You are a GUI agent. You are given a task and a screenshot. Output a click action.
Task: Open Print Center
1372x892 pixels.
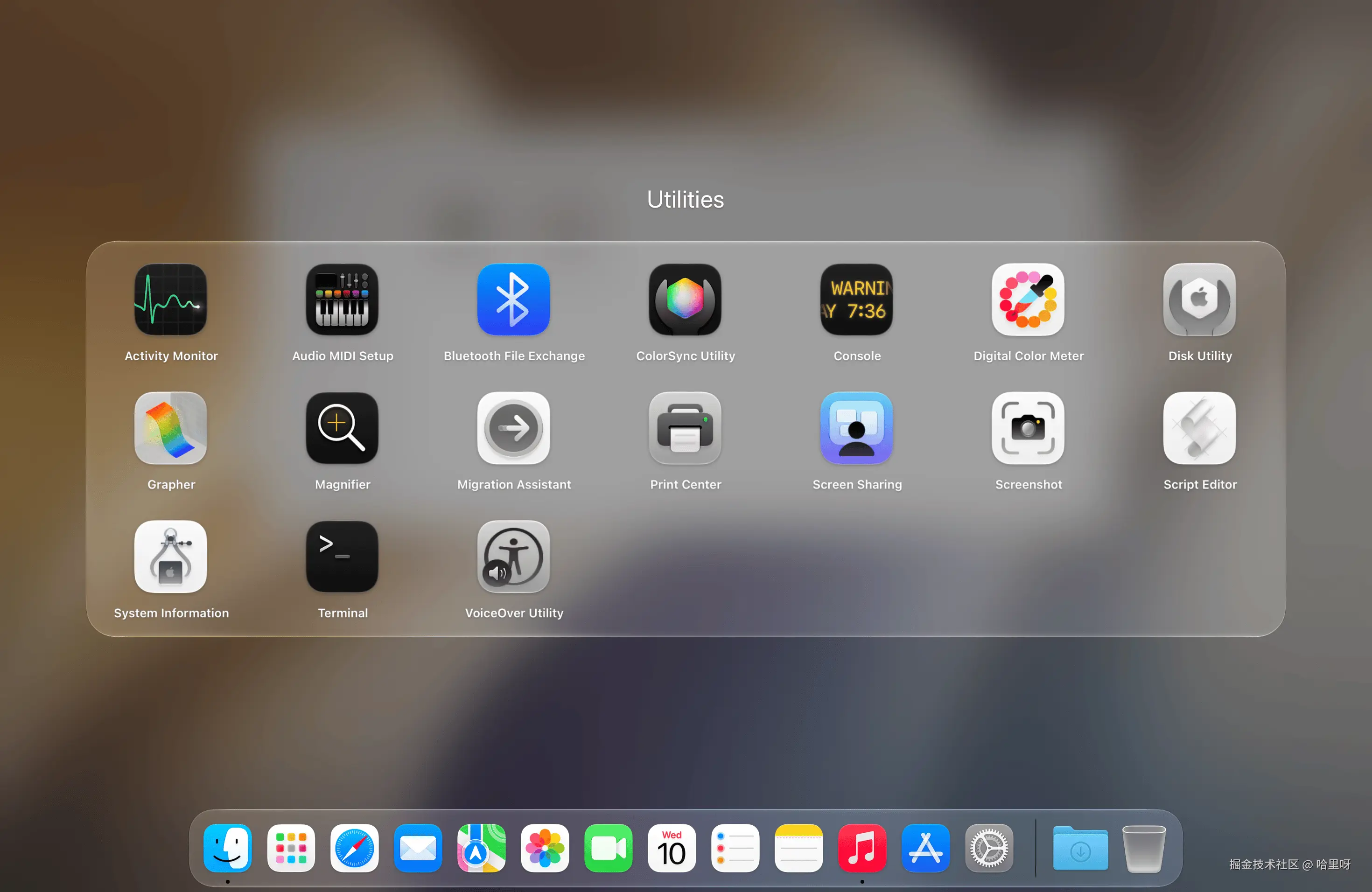pyautogui.click(x=686, y=428)
